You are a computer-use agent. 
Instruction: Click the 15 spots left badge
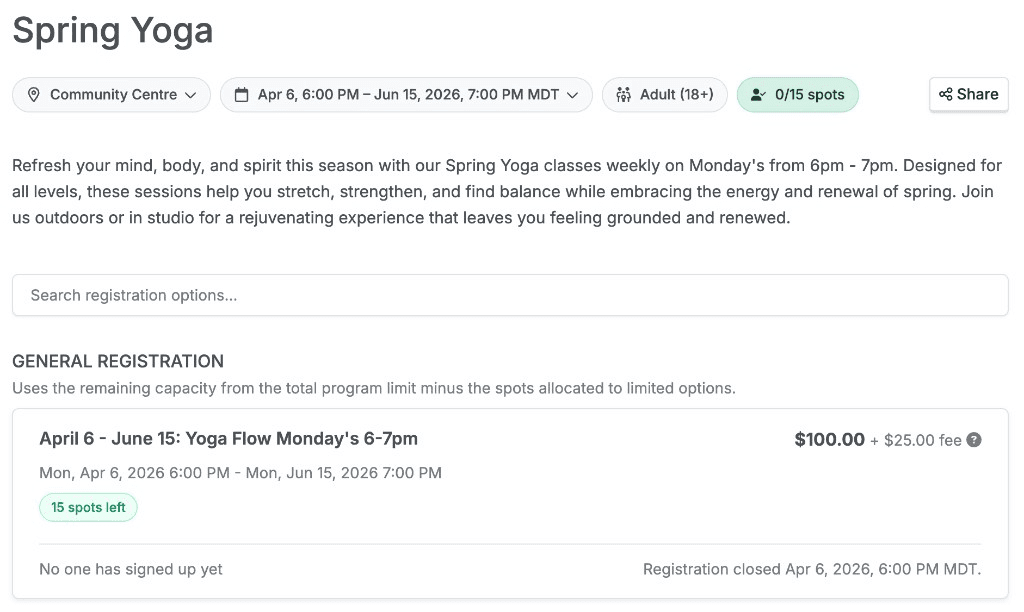[x=88, y=507]
